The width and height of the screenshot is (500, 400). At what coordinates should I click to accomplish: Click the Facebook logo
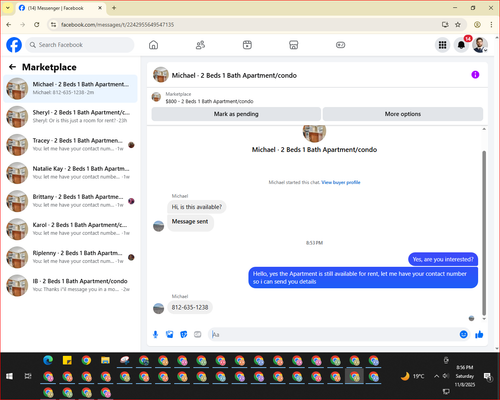coord(14,45)
